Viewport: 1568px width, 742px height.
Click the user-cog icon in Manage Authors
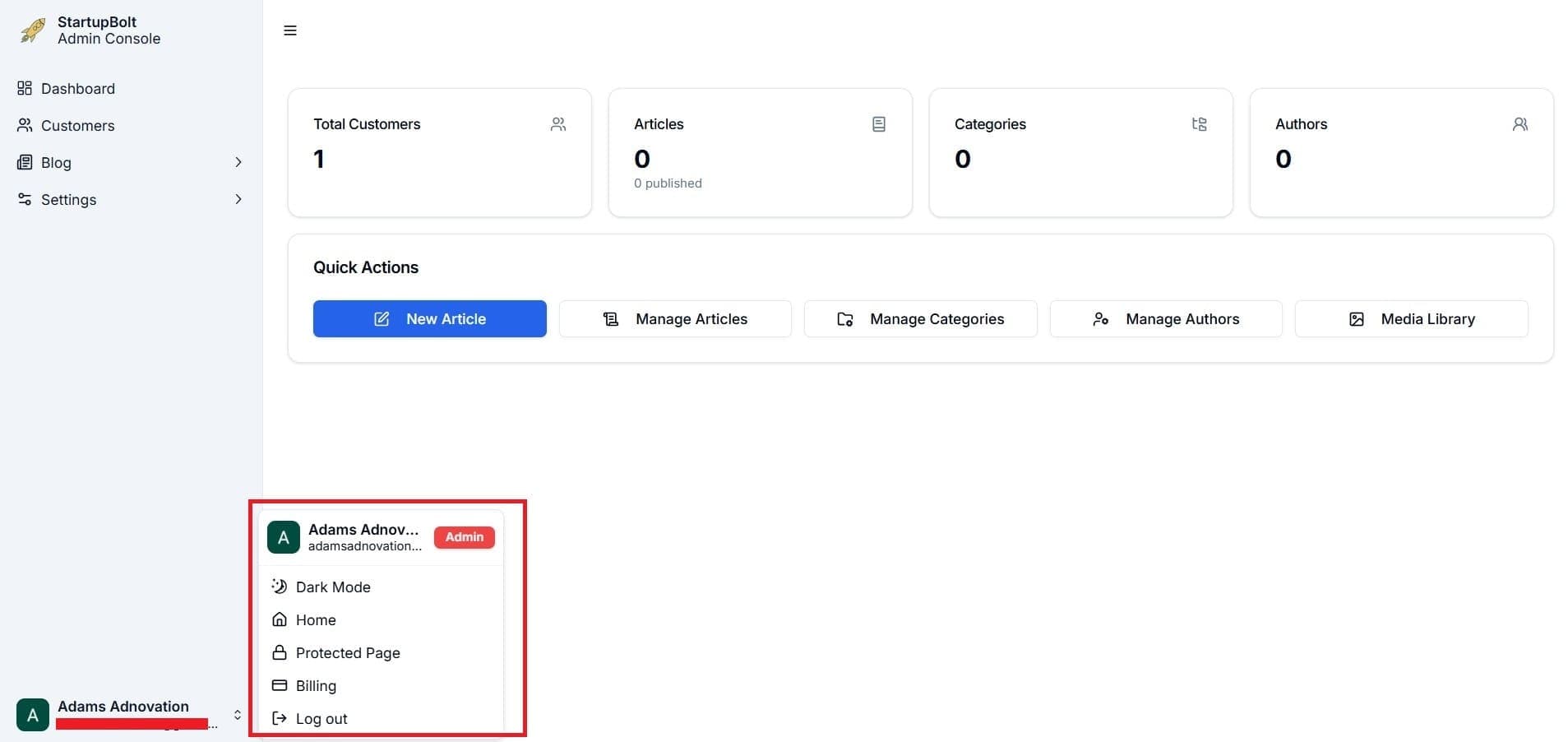coord(1101,318)
